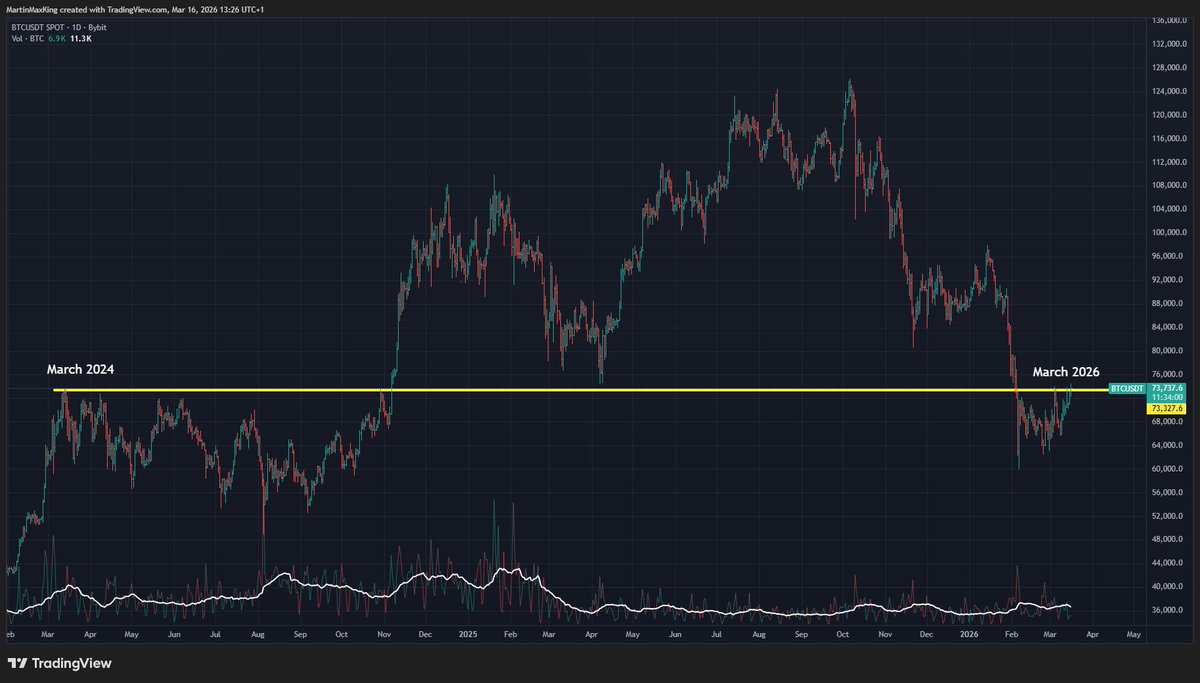Click the 64,000.0 price axis label

click(1169, 445)
